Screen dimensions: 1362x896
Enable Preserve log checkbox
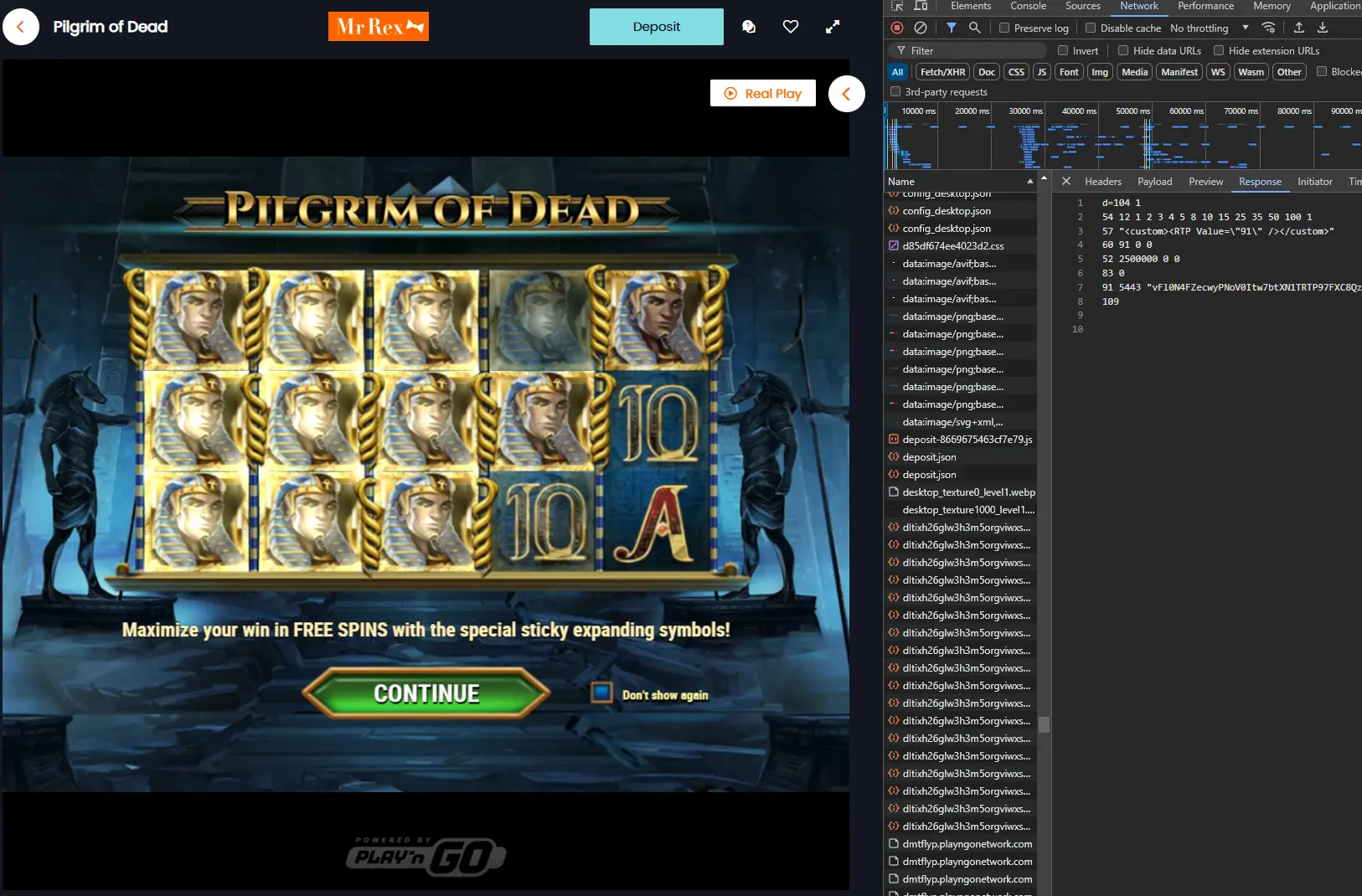[1004, 28]
